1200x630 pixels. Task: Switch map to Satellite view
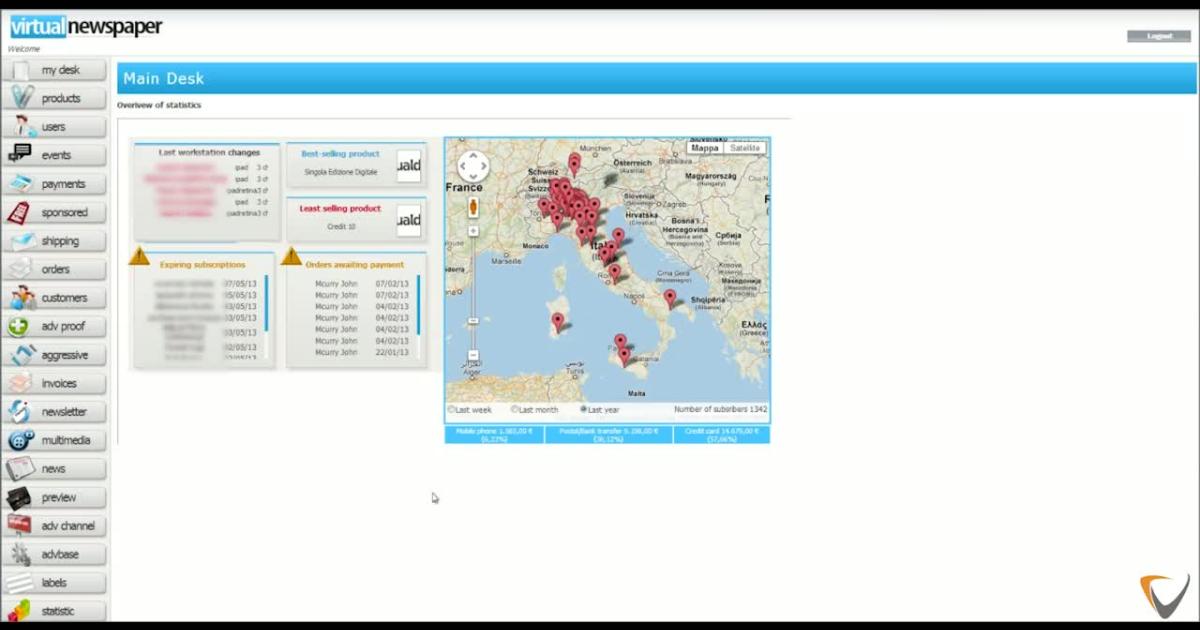click(745, 148)
